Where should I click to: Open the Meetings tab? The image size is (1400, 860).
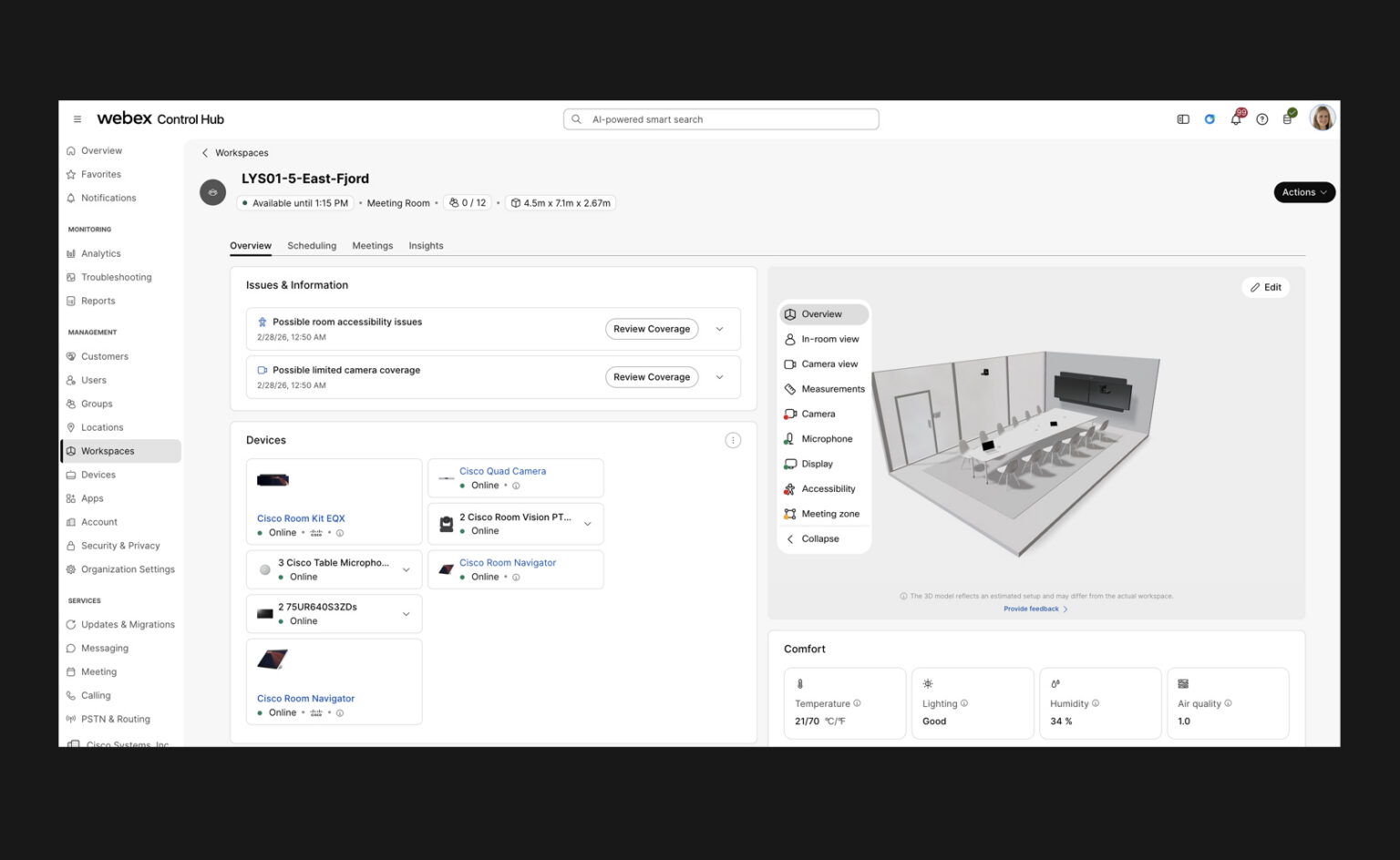(x=373, y=246)
